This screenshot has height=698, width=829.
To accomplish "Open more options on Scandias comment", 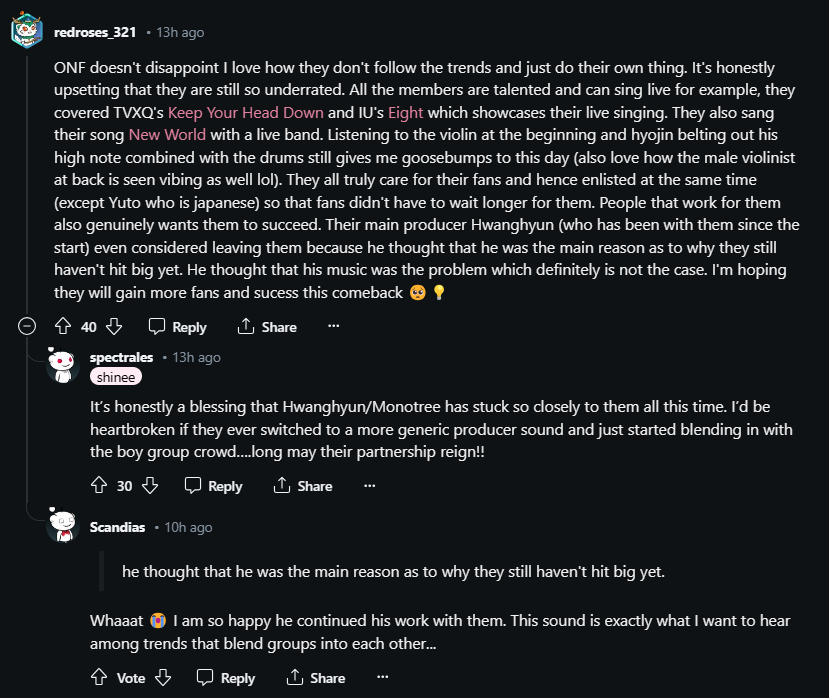I will point(382,677).
